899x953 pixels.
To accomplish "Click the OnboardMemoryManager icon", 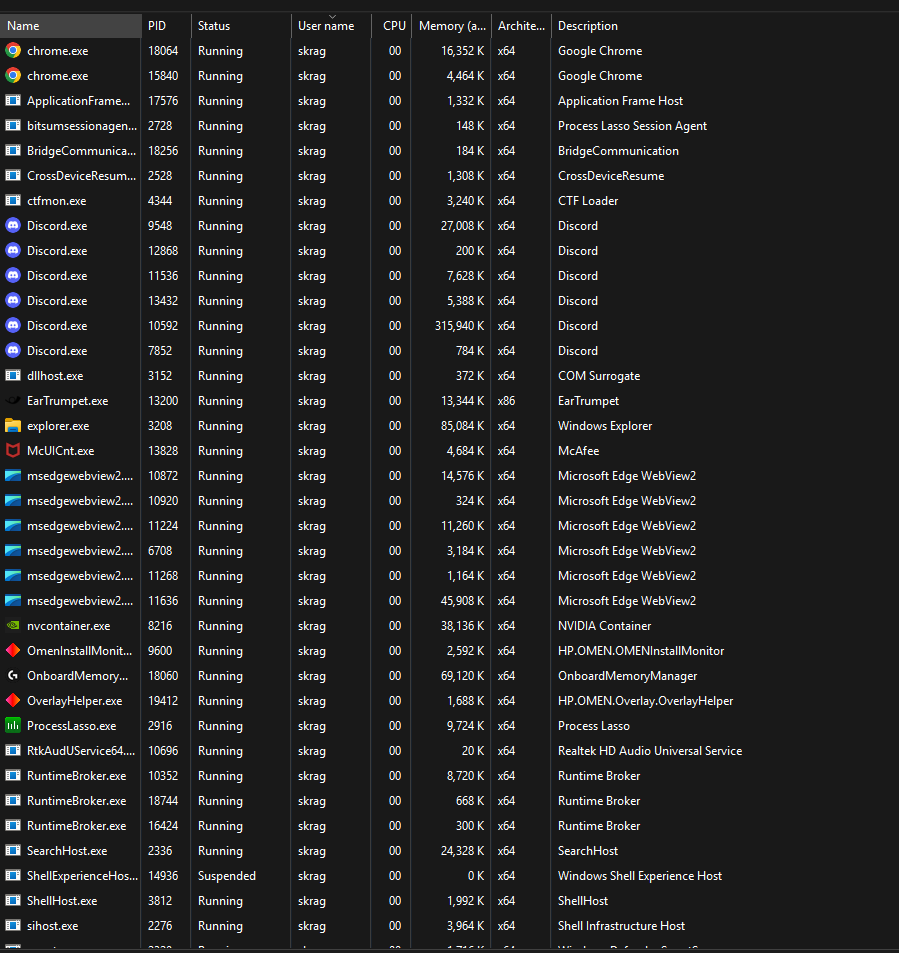I will pyautogui.click(x=13, y=675).
